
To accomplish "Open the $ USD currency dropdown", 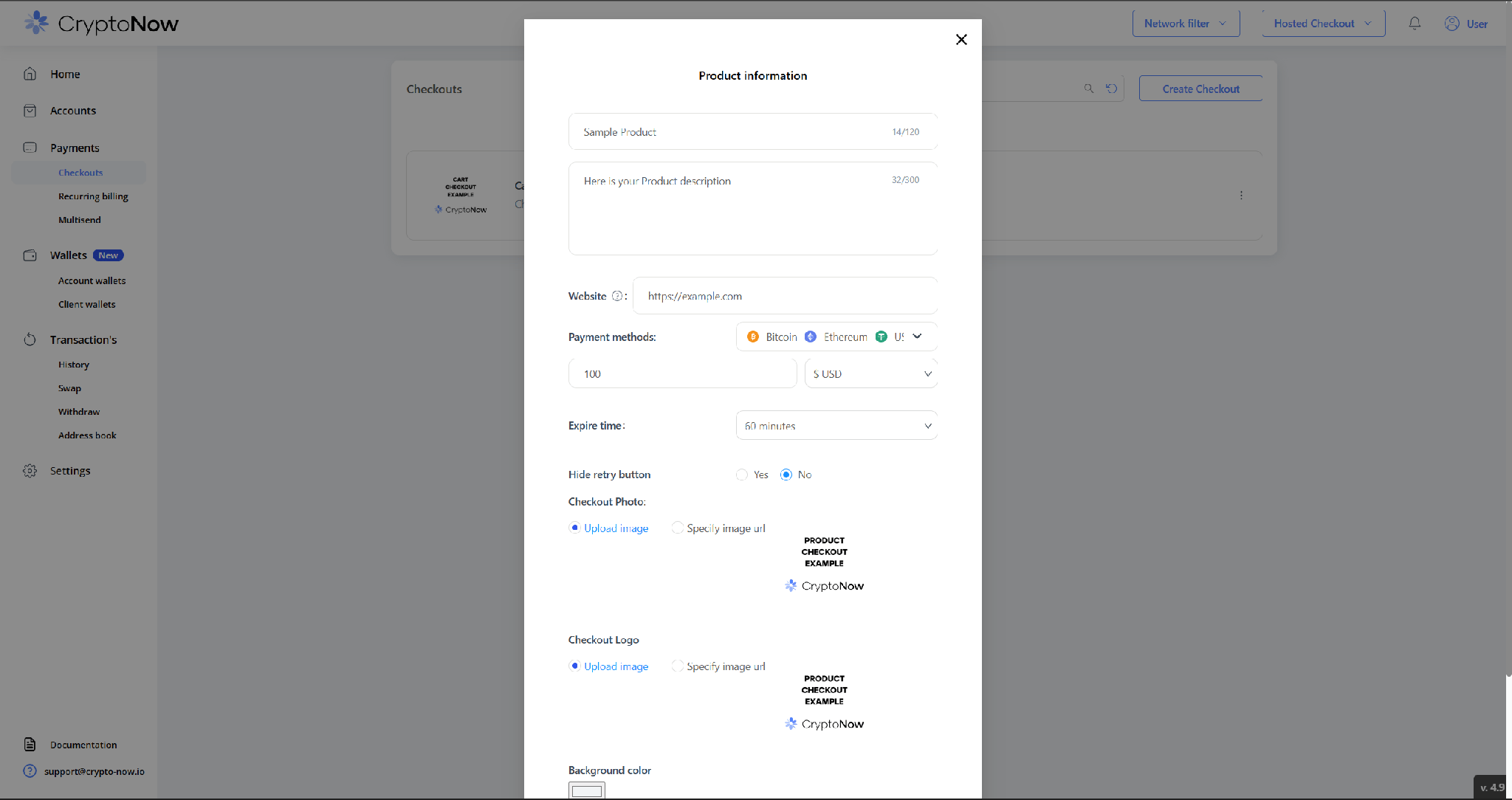I will click(871, 373).
